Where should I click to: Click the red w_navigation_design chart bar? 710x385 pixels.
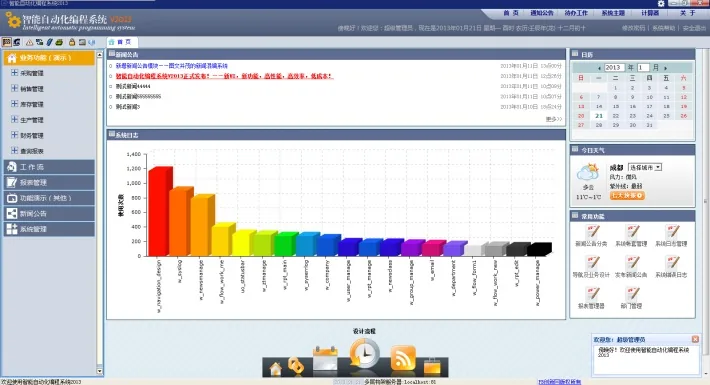(160, 211)
